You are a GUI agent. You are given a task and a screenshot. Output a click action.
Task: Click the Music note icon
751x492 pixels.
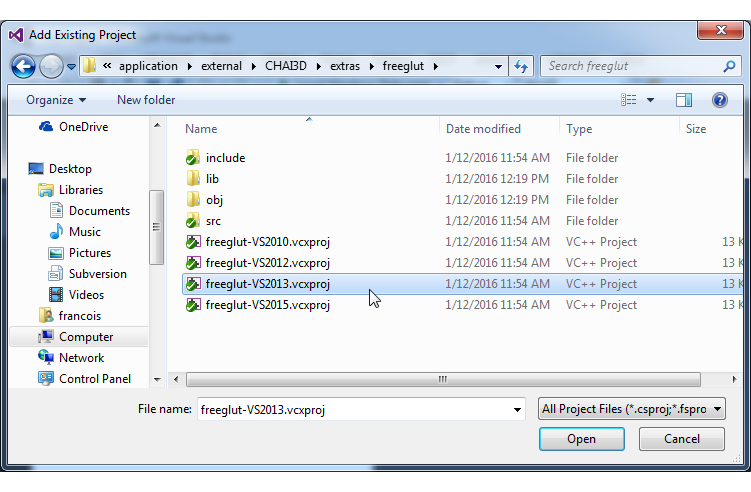coord(57,231)
